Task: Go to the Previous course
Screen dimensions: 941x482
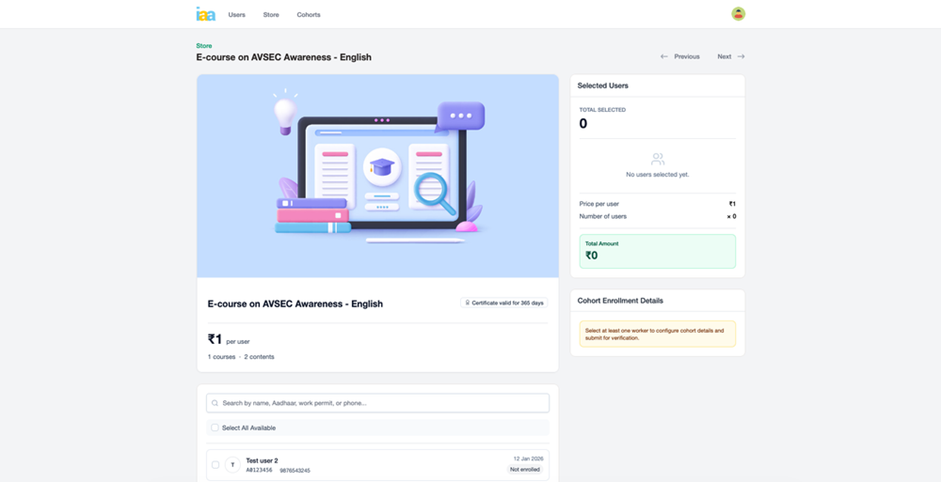Action: coord(686,57)
